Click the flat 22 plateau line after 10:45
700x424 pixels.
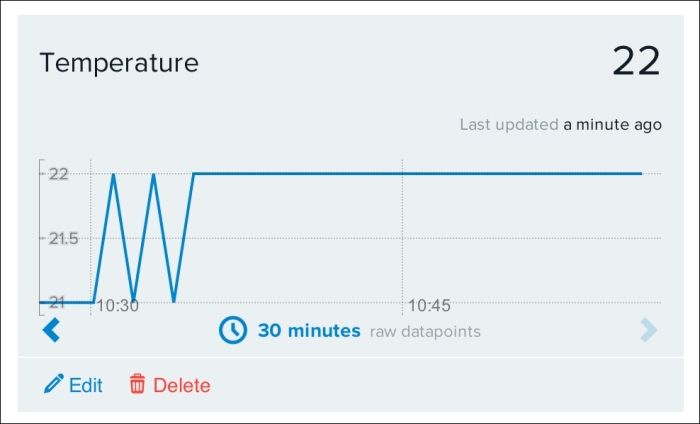522,174
